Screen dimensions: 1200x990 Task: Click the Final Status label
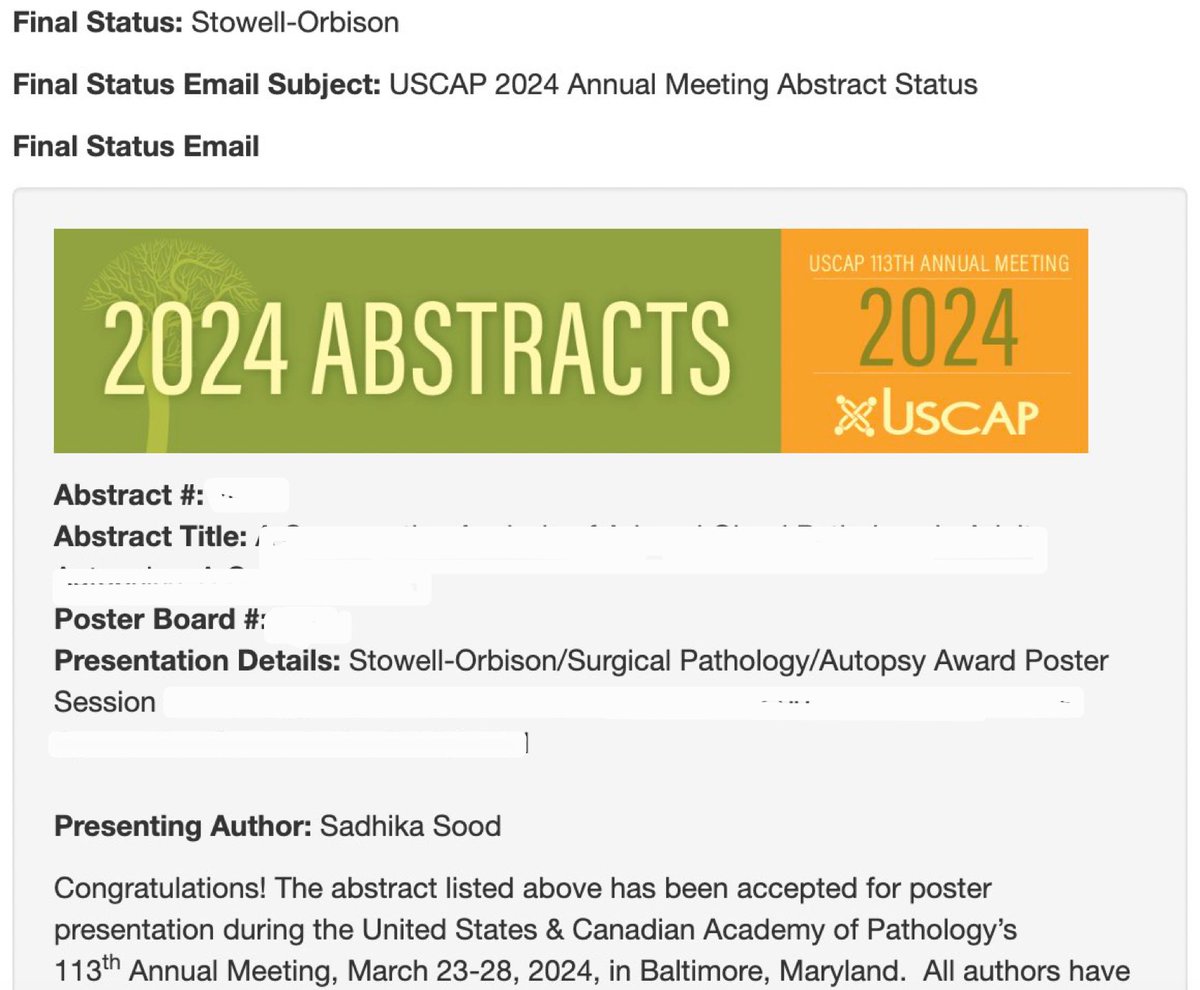98,22
